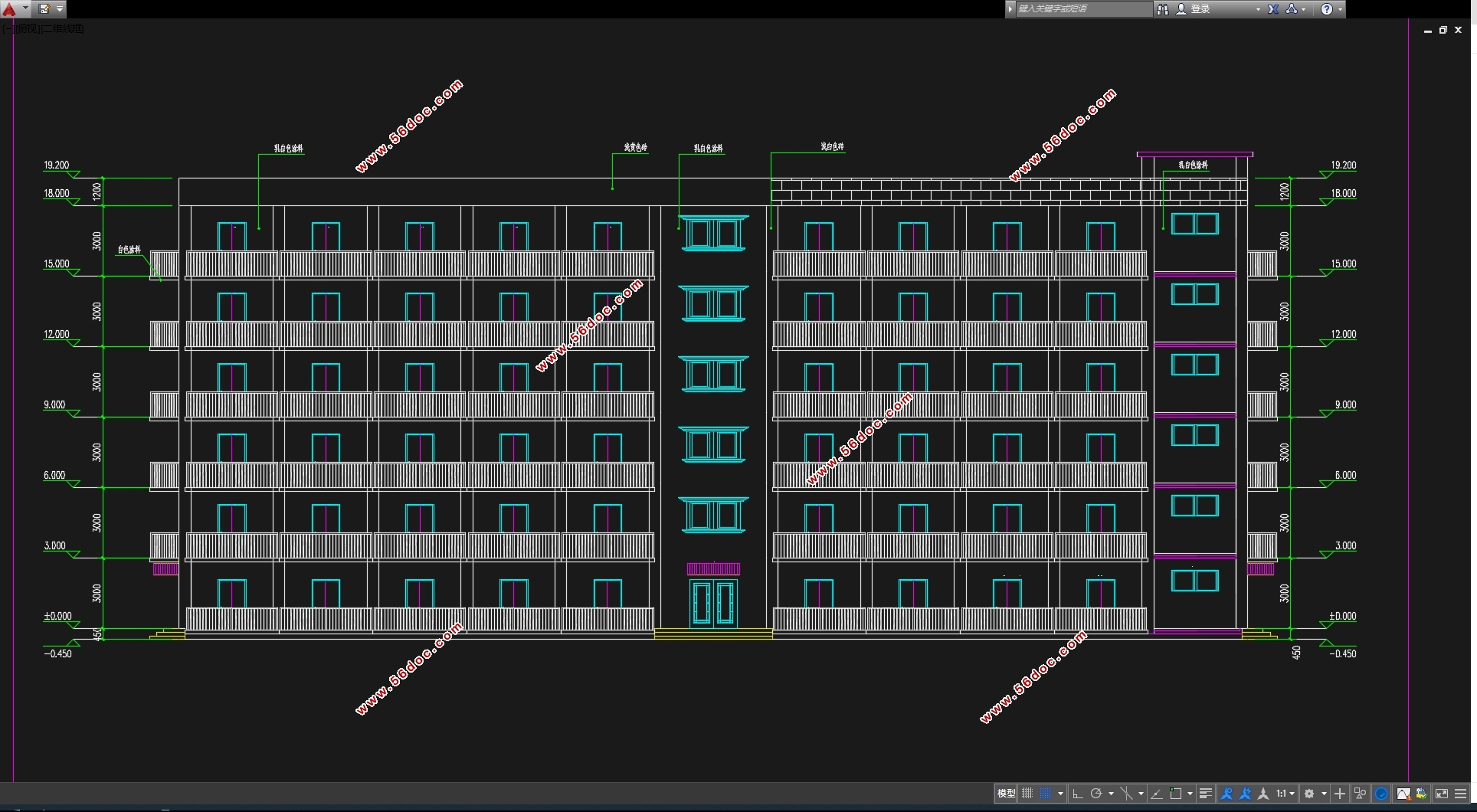1477x812 pixels.
Task: Open the 登录 account dropdown arrow
Action: (1258, 9)
